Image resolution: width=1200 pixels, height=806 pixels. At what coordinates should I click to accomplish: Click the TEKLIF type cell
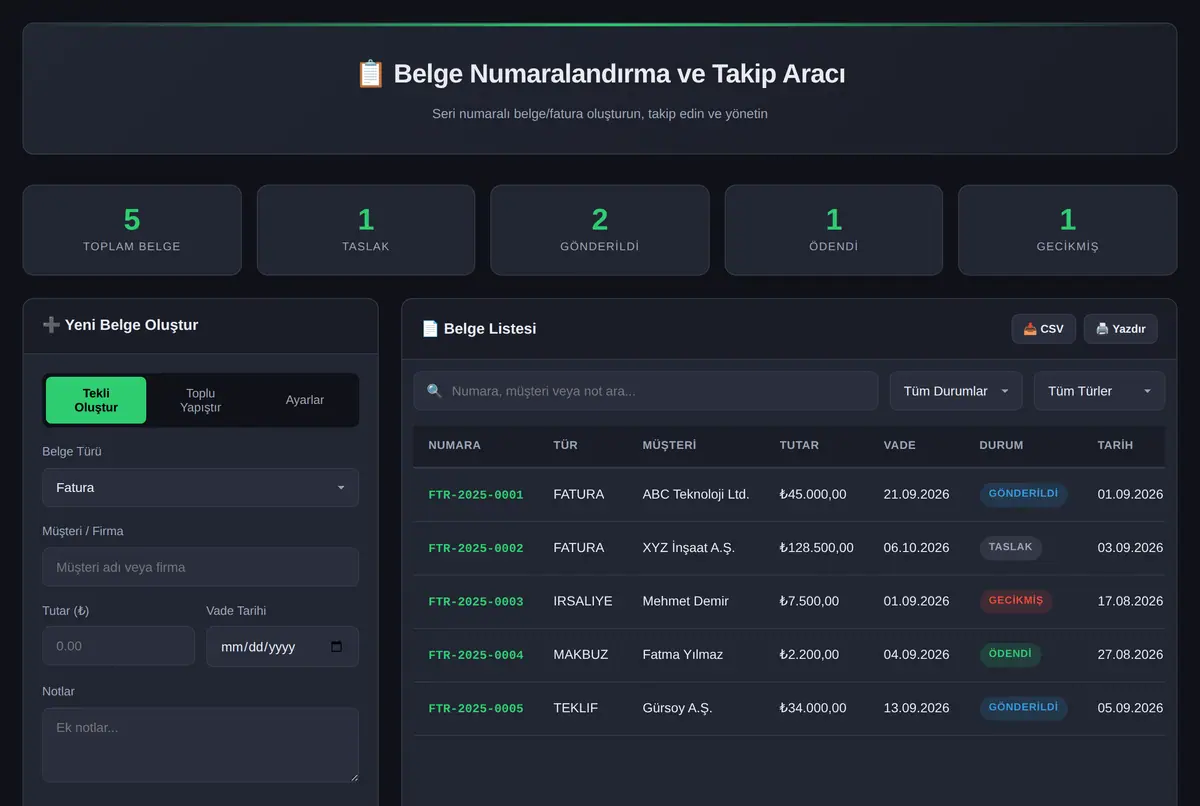coord(576,708)
